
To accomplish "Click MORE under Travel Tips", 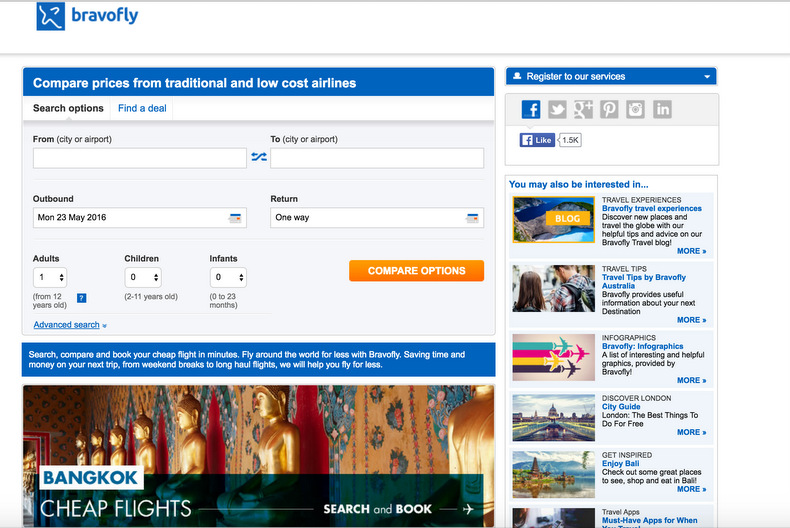I will [x=691, y=320].
